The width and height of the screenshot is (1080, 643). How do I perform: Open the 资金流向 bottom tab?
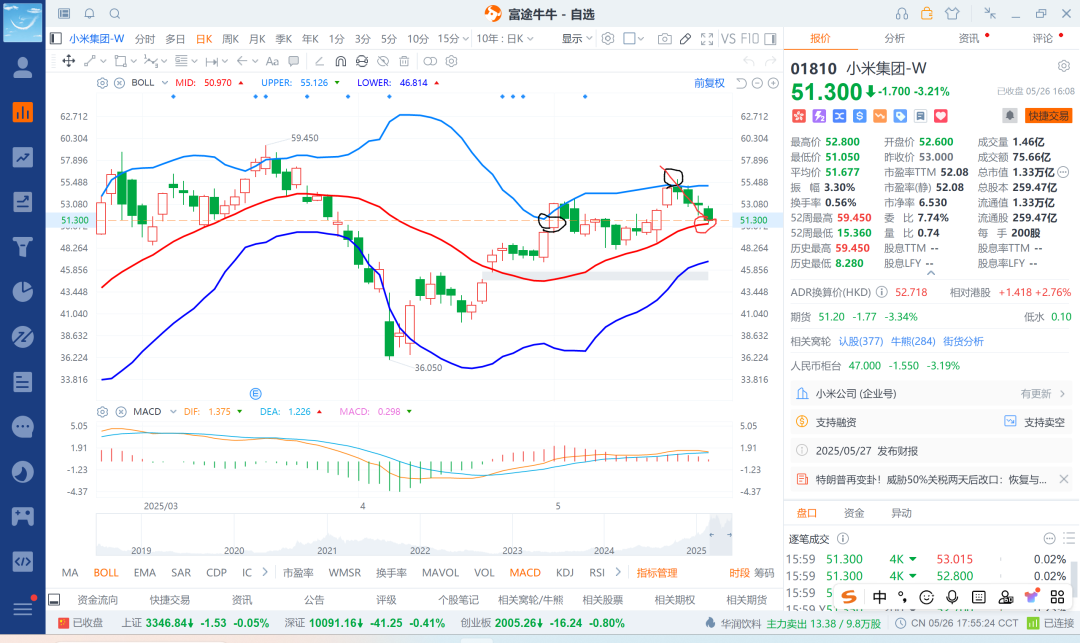[x=97, y=600]
